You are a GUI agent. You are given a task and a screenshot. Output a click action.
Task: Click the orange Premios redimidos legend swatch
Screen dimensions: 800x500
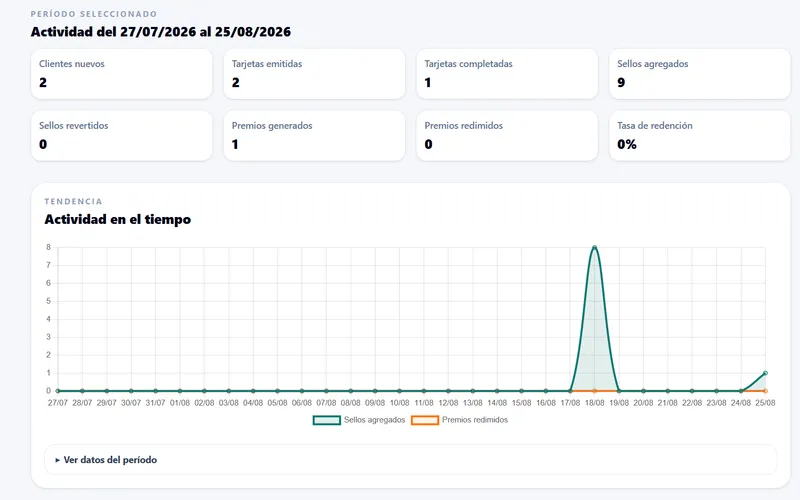coord(425,420)
